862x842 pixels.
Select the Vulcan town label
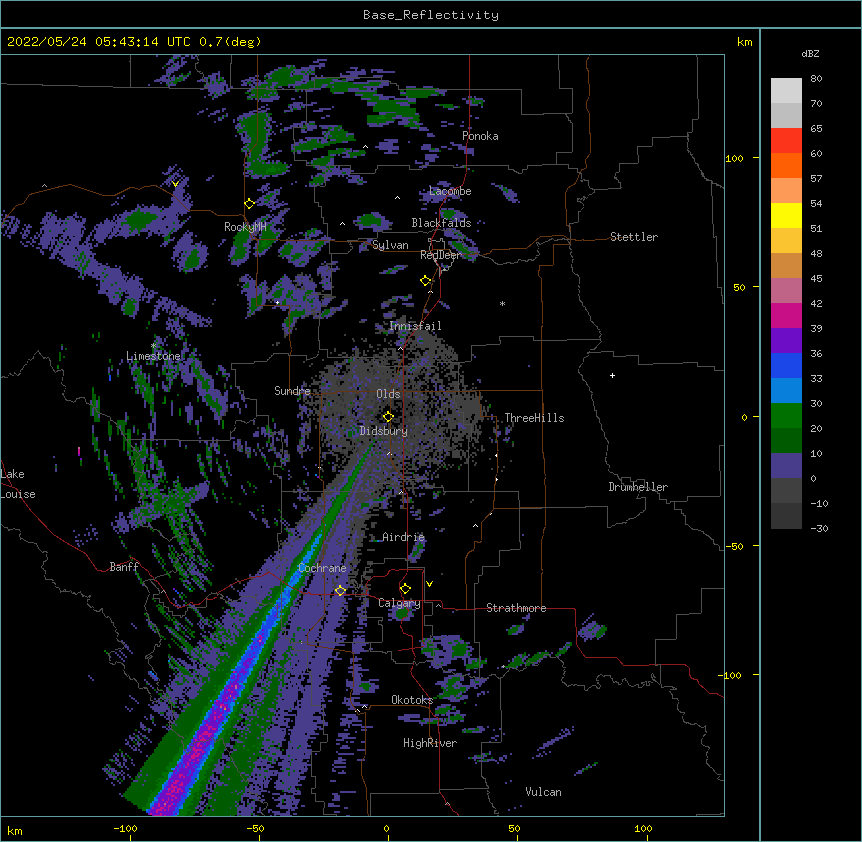543,792
